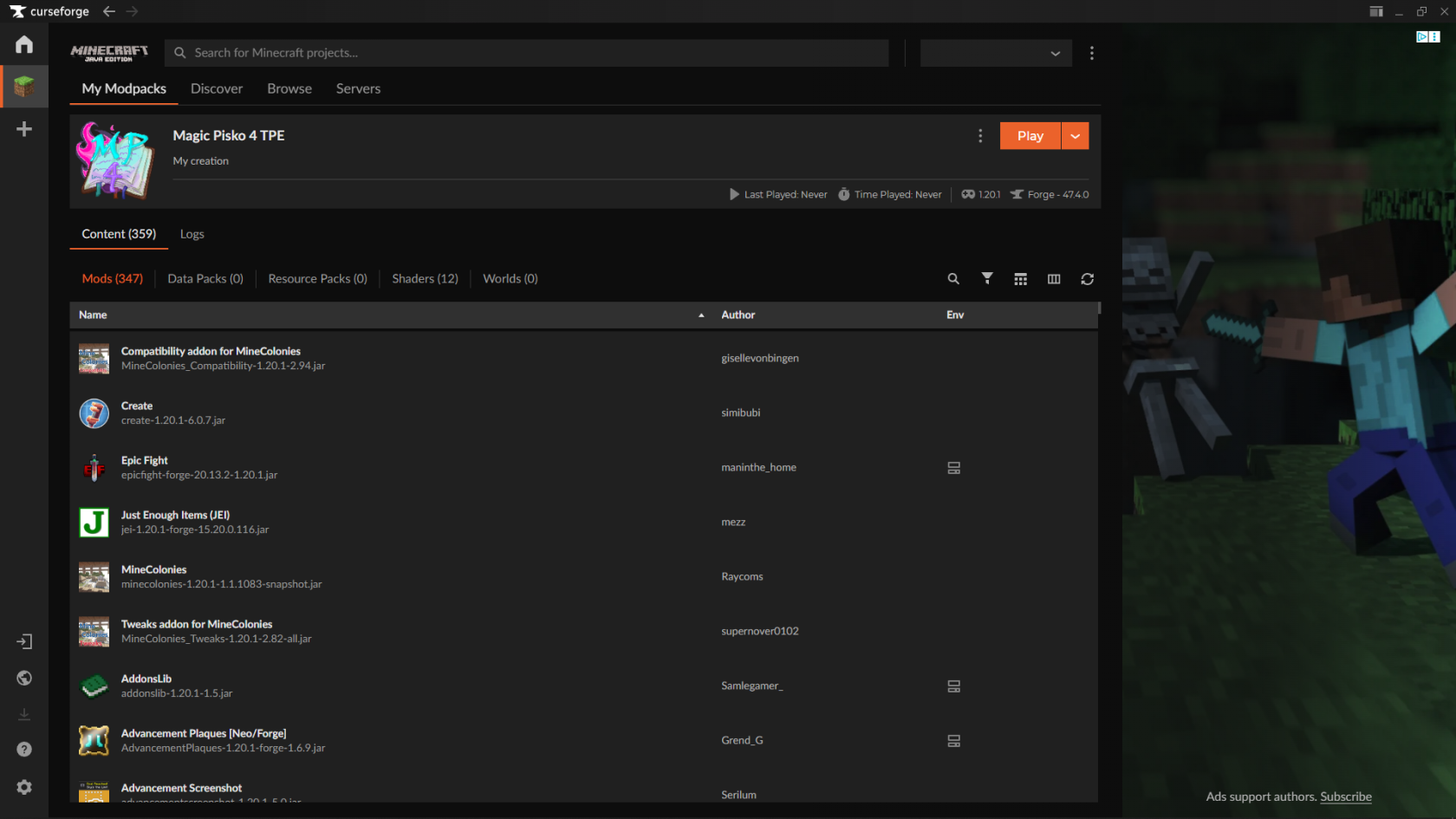Select the Minecraft Java Edition game icon
This screenshot has width=1456, height=819.
pyautogui.click(x=23, y=86)
